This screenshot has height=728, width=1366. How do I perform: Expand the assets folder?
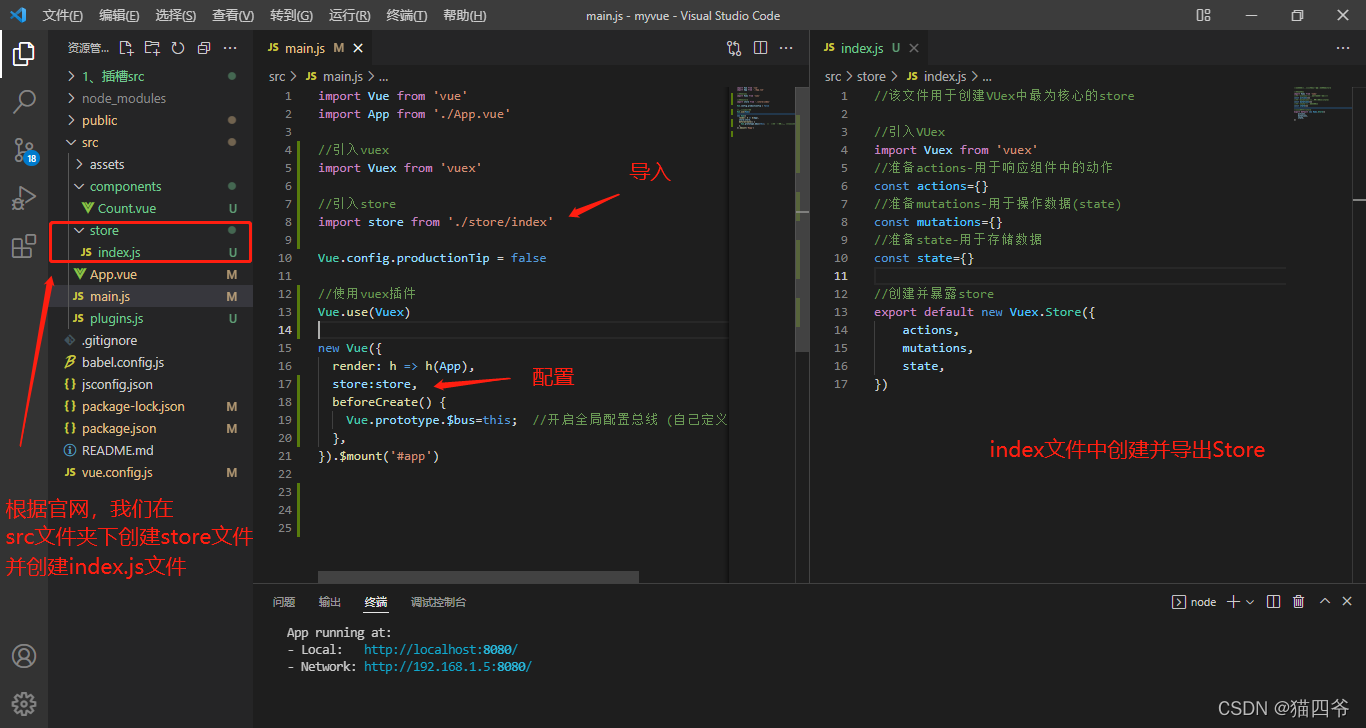point(150,164)
